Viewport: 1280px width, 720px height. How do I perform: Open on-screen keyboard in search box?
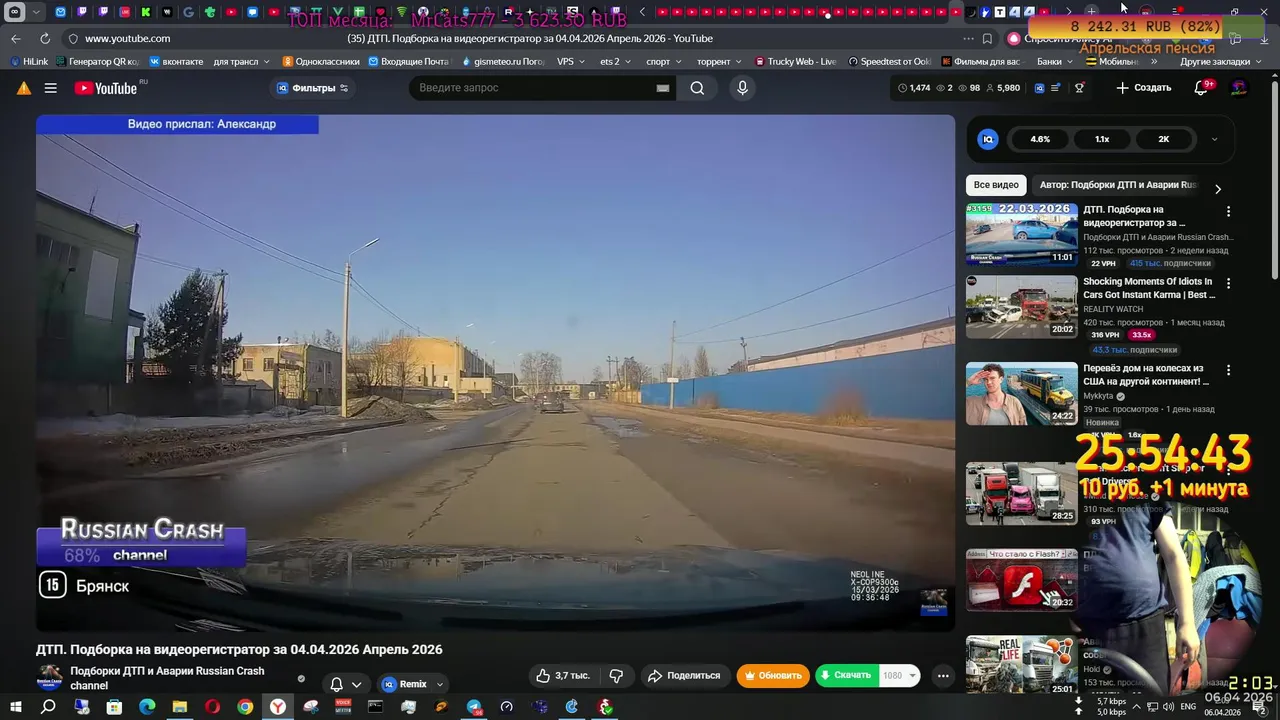coord(662,88)
